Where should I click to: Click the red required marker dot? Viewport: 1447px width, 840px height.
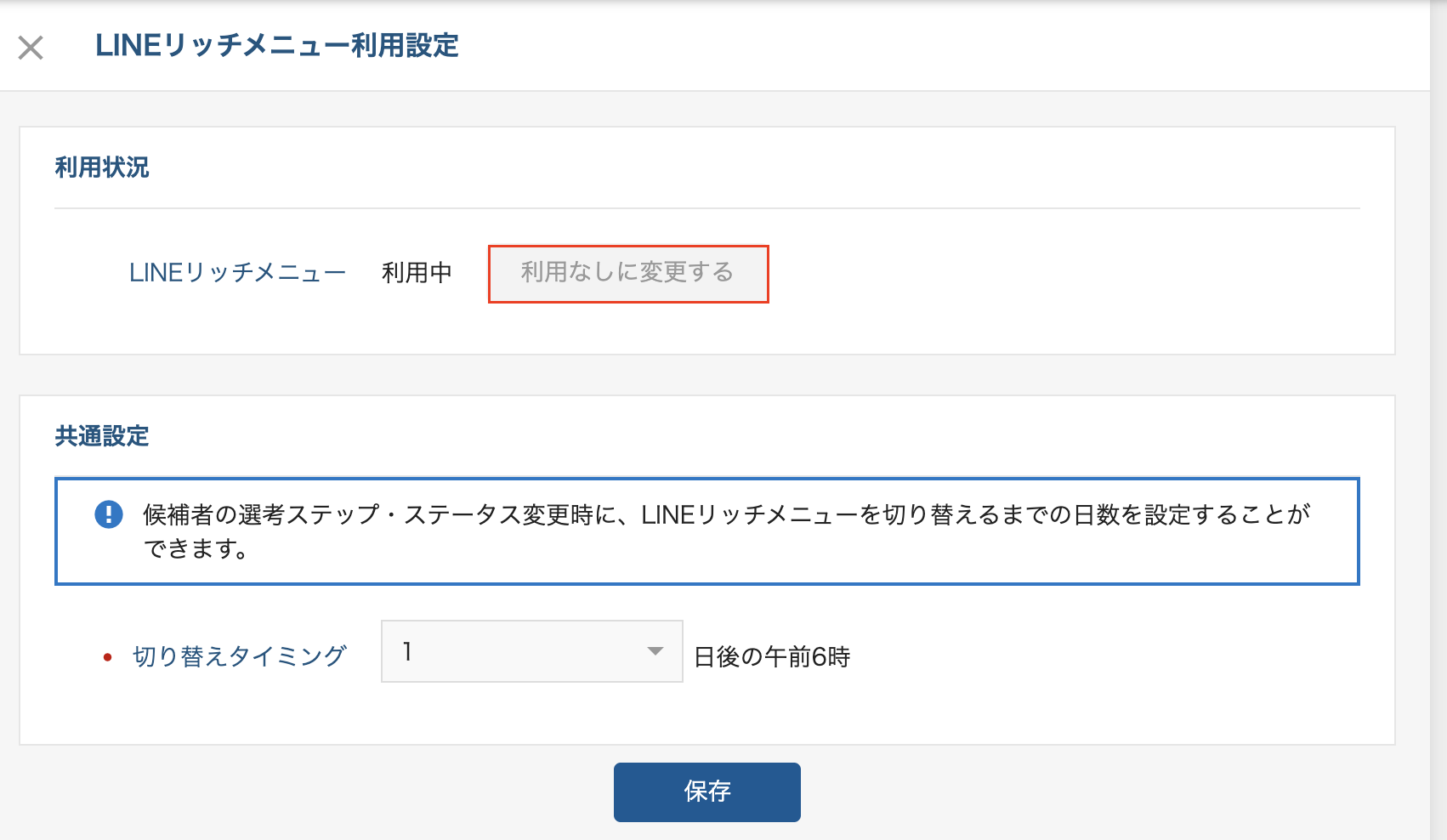point(107,657)
